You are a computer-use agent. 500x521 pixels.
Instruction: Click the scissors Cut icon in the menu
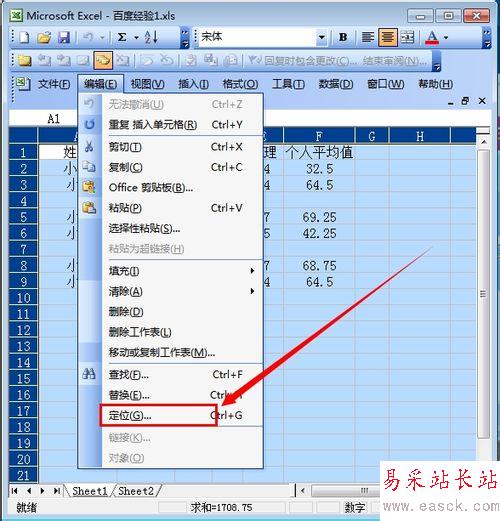point(89,146)
